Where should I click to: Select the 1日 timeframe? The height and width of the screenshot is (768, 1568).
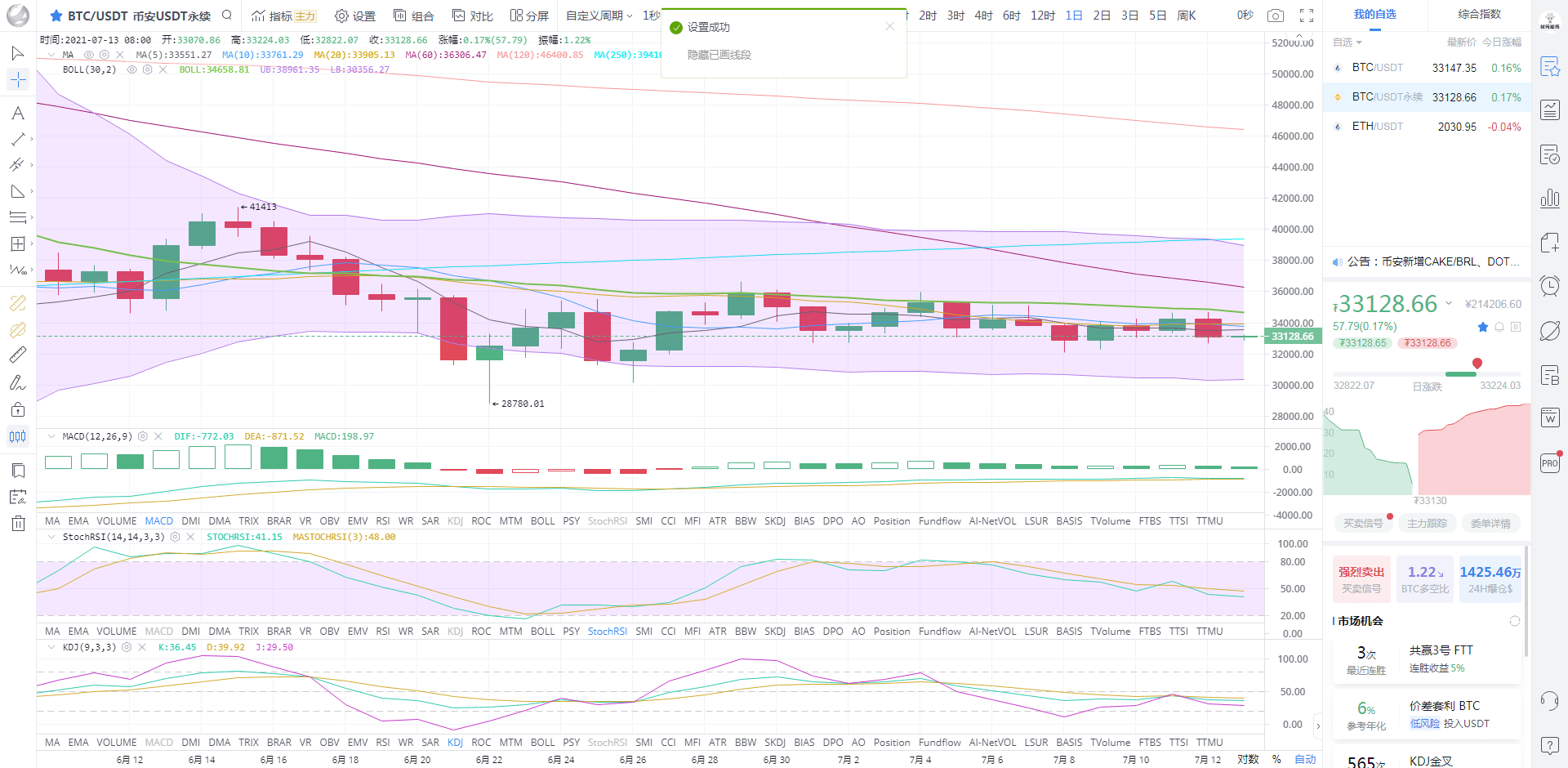pyautogui.click(x=1074, y=16)
